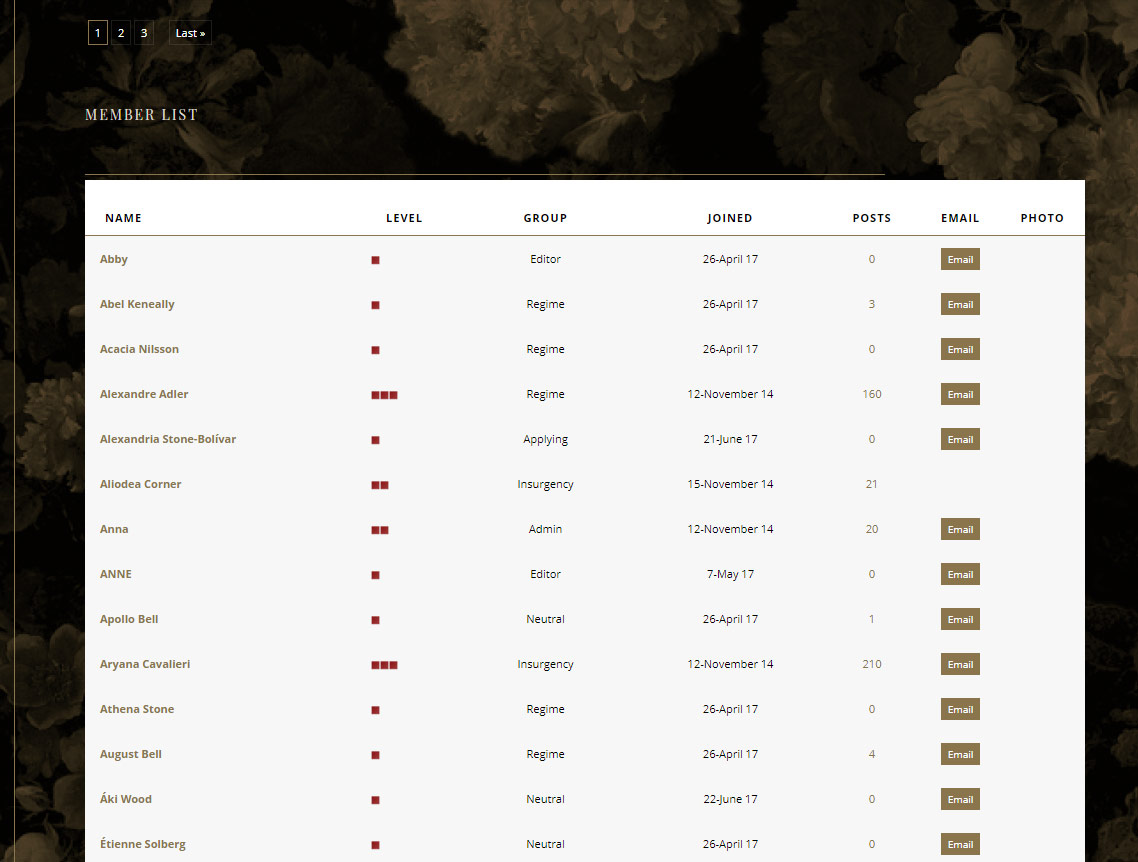Click Abby's single-square level icon
The image size is (1138, 862).
coord(375,260)
